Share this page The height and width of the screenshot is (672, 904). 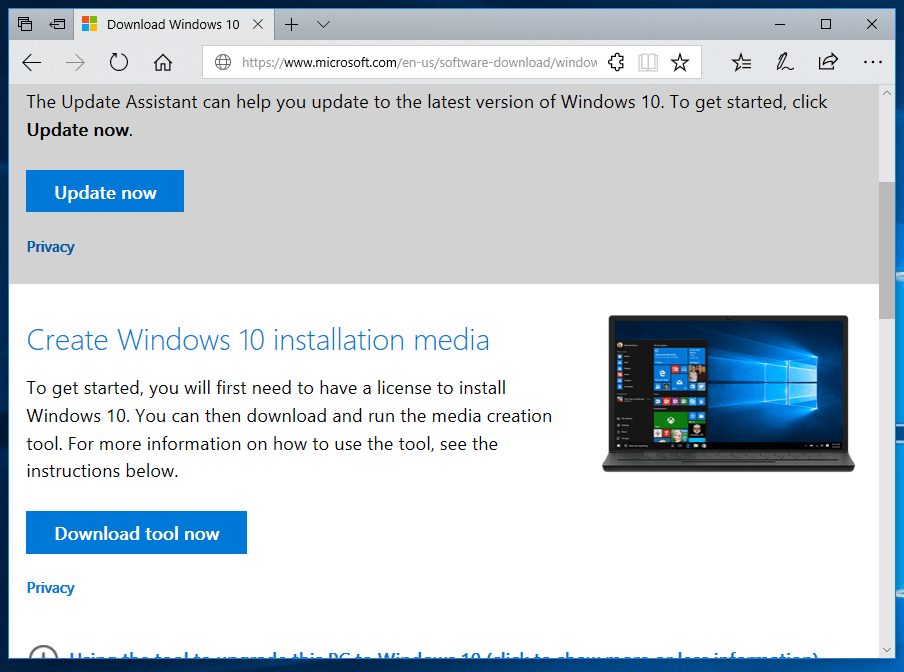click(828, 62)
